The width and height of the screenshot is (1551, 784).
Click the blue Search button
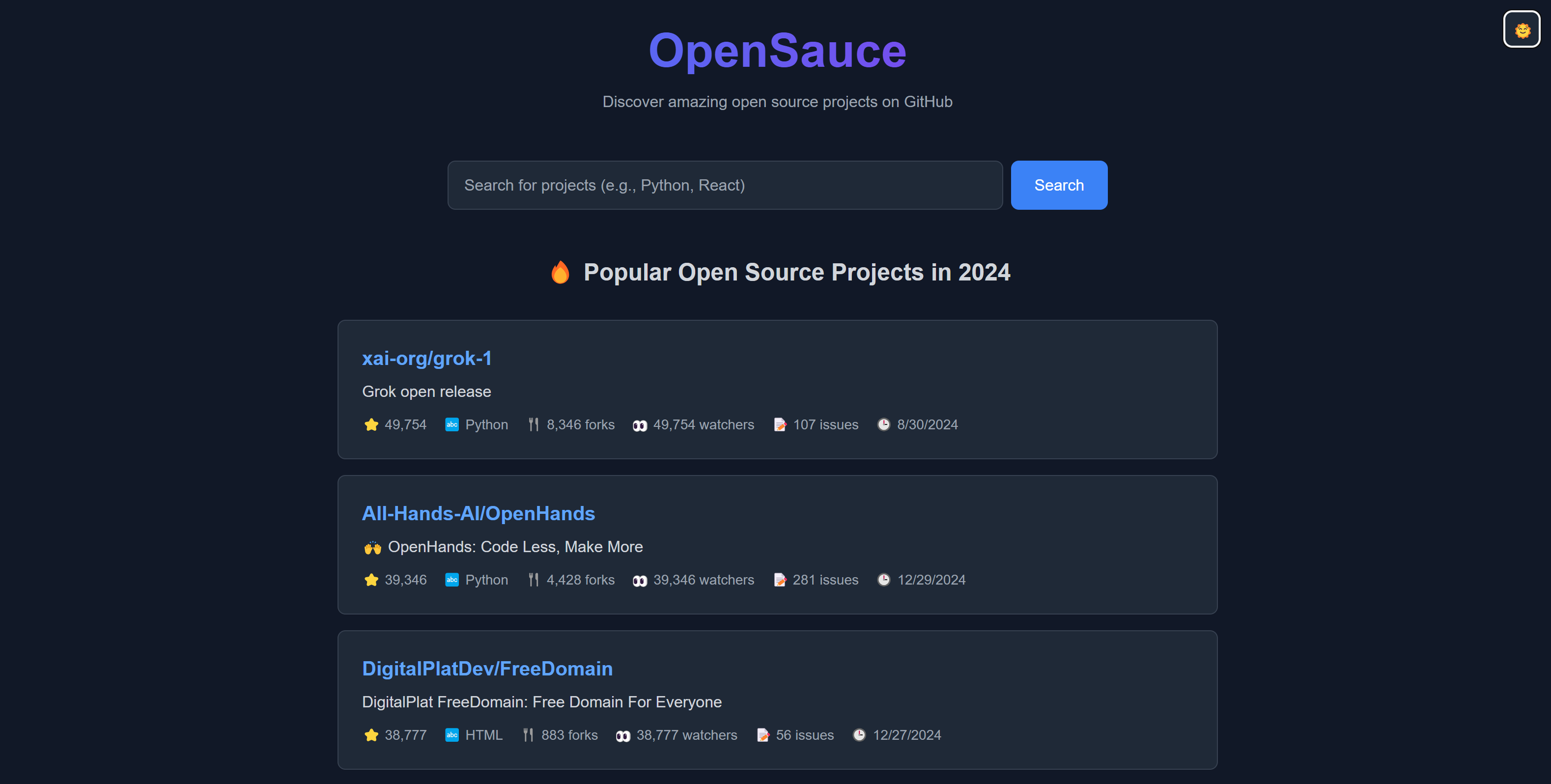[x=1059, y=185]
